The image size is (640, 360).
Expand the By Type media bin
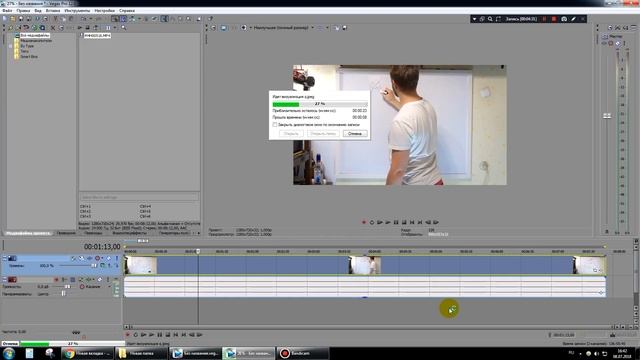(x=10, y=46)
